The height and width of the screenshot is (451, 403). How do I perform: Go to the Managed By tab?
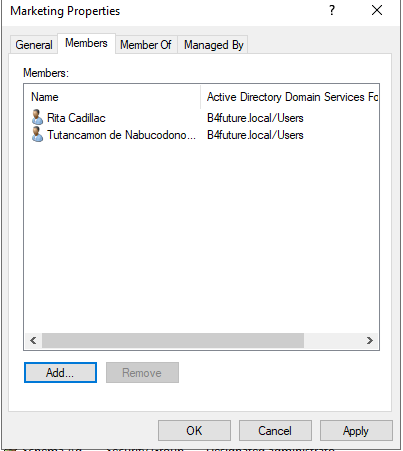(214, 45)
